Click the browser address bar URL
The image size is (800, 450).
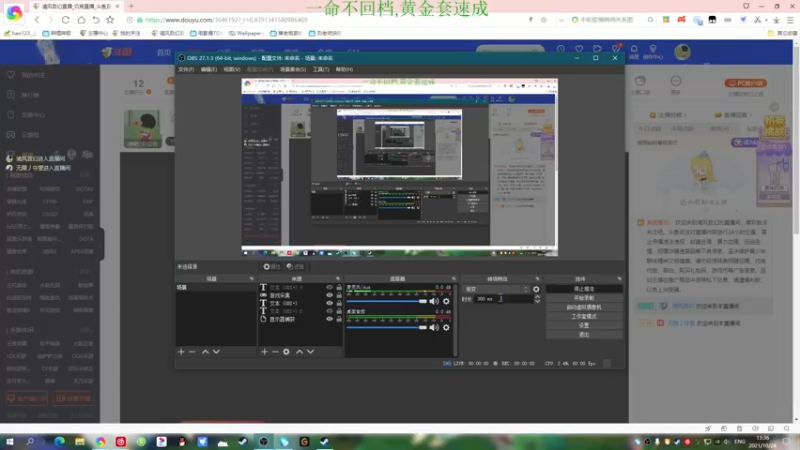pos(226,20)
